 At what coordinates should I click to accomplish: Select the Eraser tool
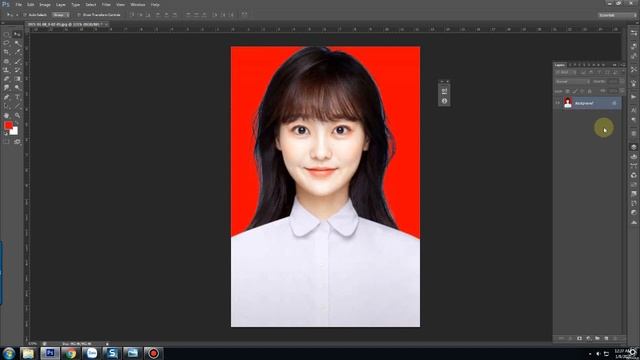pos(7,79)
